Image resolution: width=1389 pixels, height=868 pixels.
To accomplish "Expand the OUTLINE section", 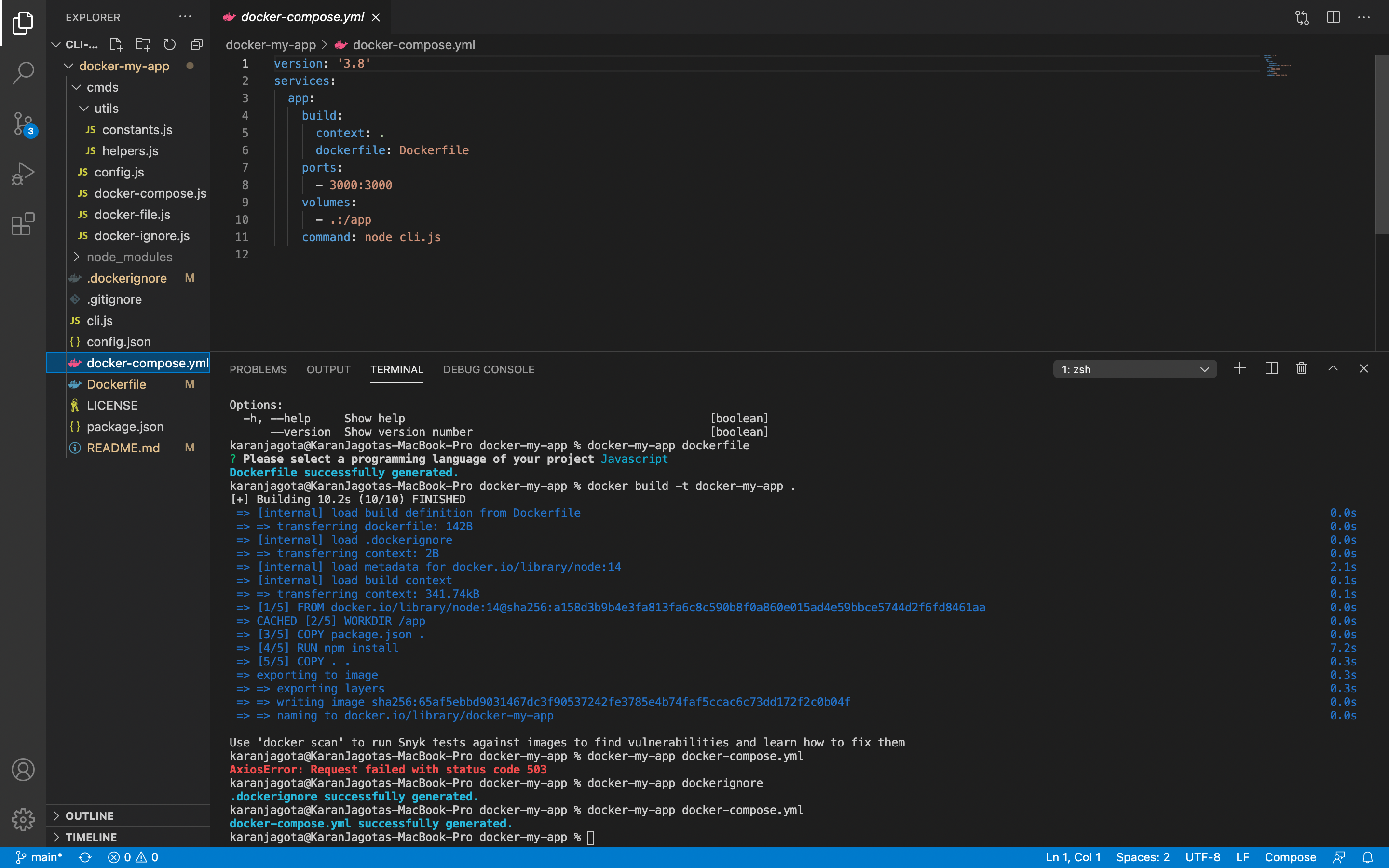I will [x=90, y=816].
